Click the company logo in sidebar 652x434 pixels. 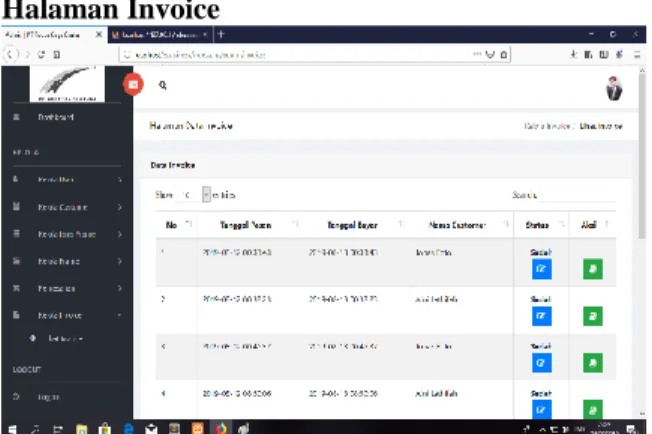click(67, 84)
